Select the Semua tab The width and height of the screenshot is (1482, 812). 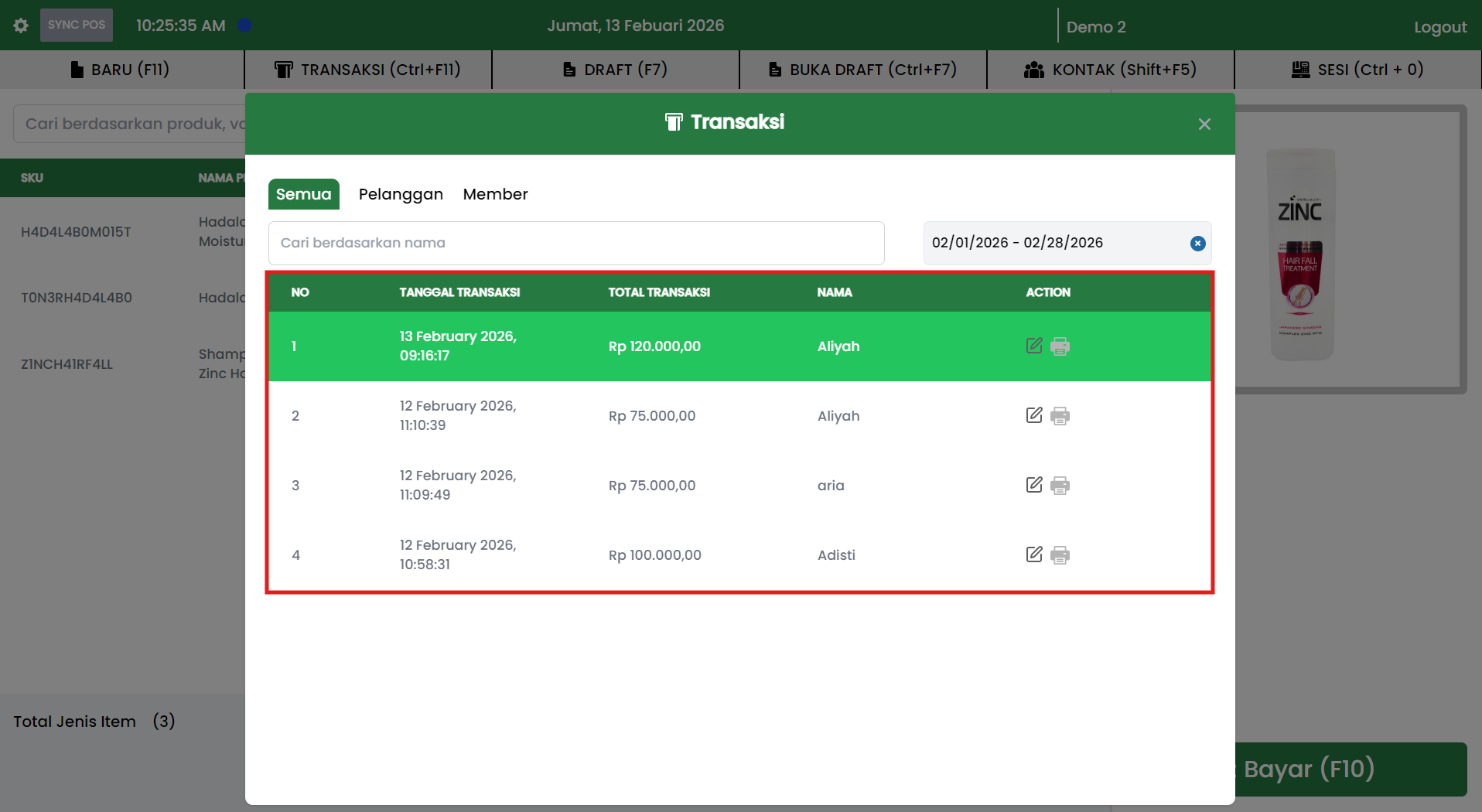[303, 194]
